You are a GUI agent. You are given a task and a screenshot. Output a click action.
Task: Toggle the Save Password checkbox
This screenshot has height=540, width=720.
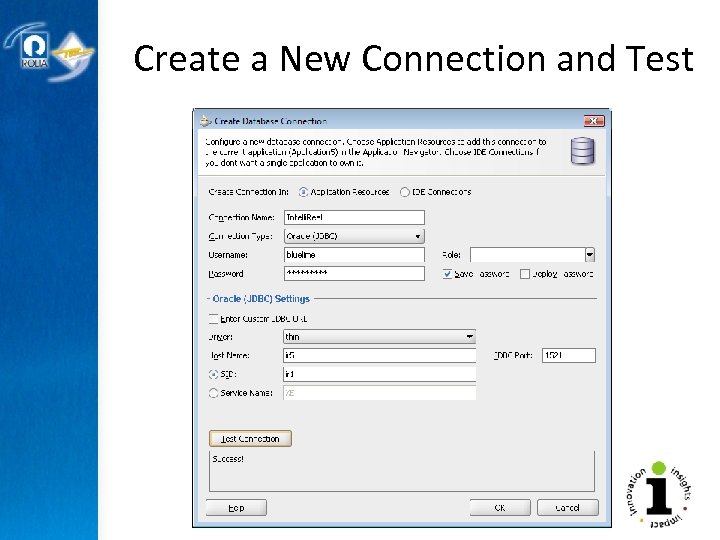click(x=447, y=274)
